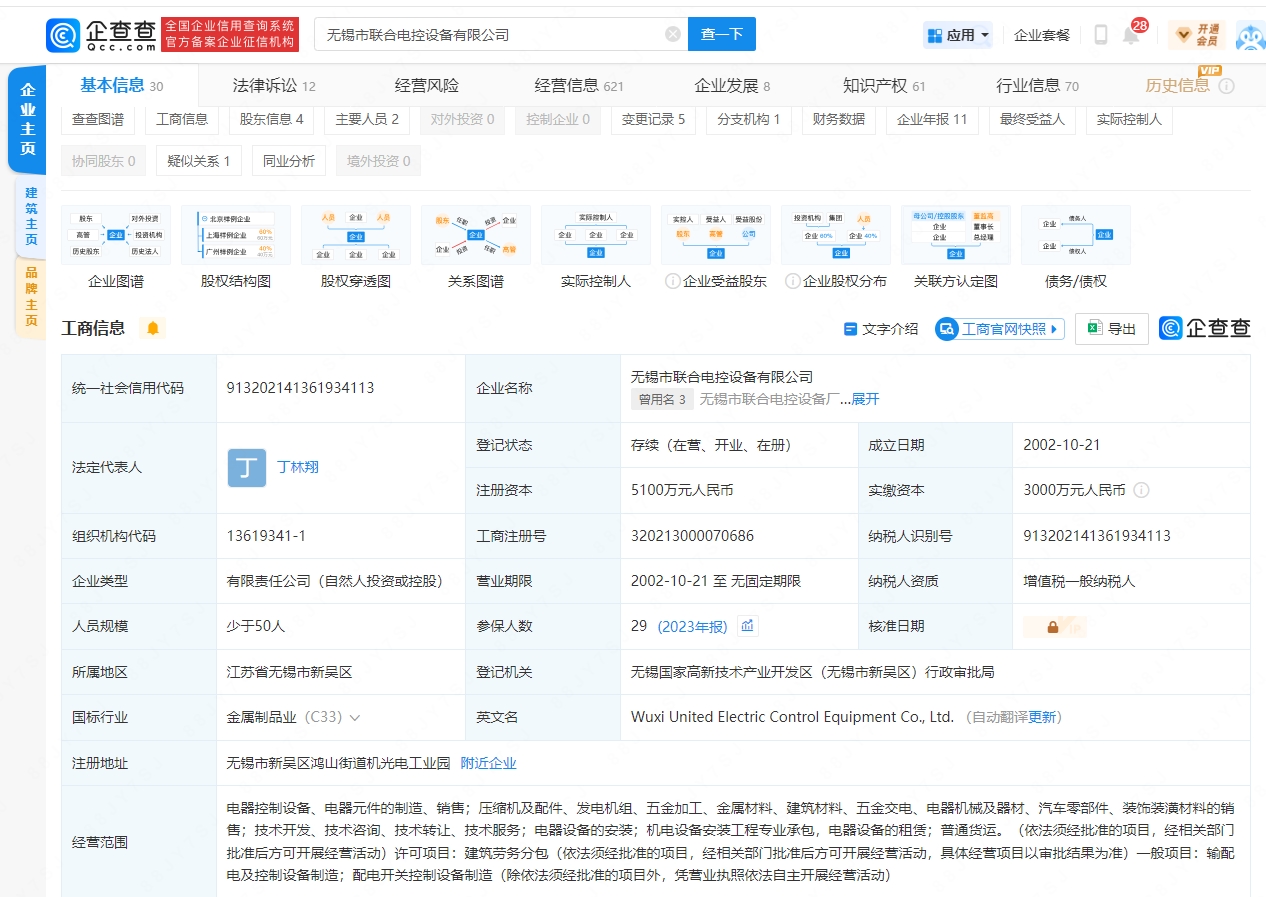The width and height of the screenshot is (1266, 897).
Task: Click the 开通会员 VIP badge
Action: tap(1196, 35)
